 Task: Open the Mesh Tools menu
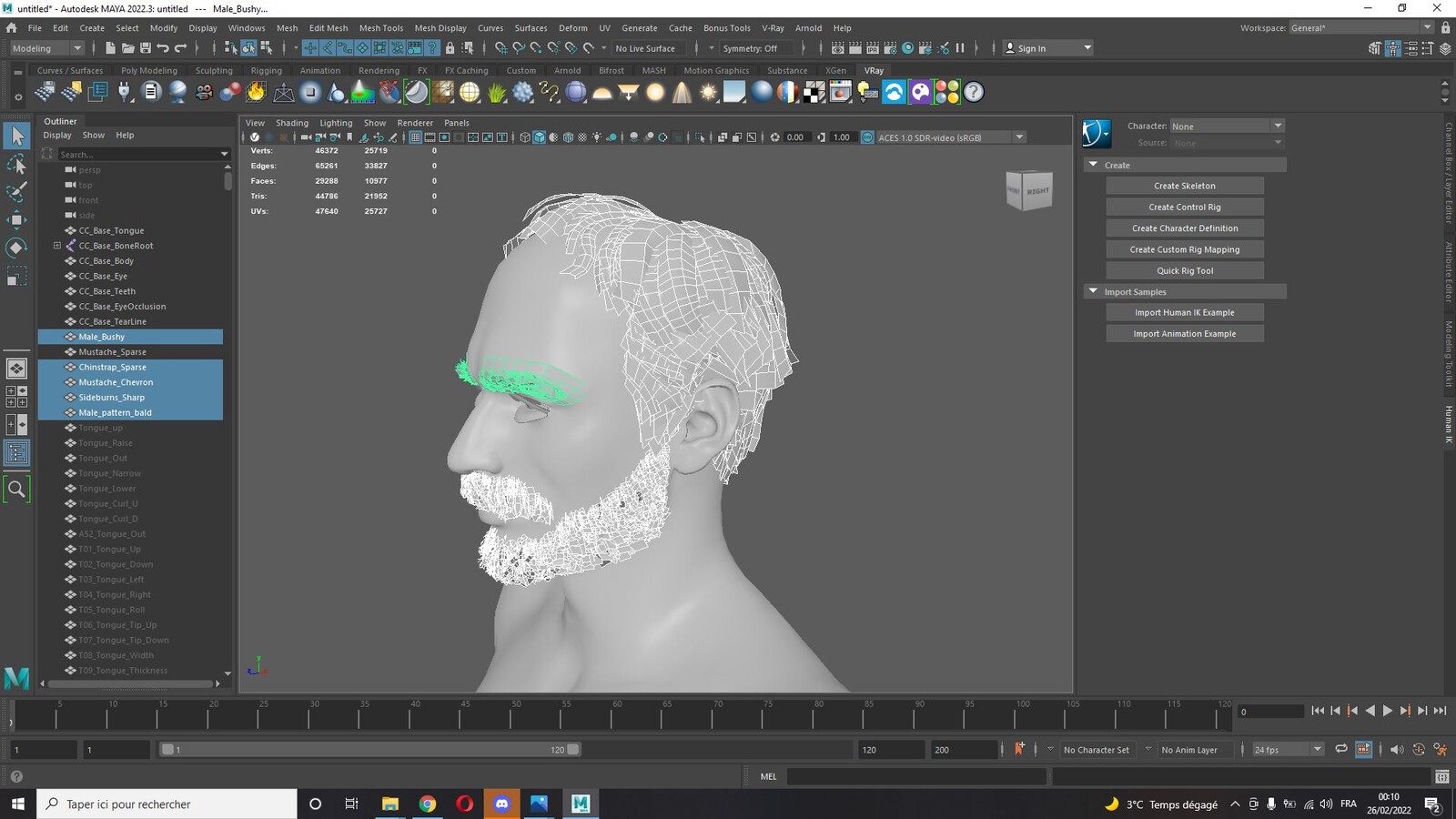pyautogui.click(x=380, y=28)
